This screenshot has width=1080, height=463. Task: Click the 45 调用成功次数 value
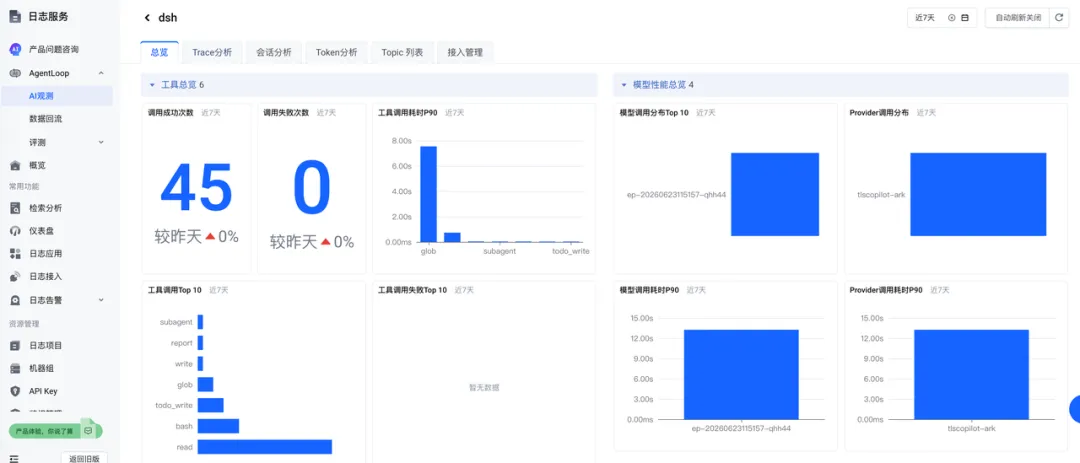tap(196, 187)
